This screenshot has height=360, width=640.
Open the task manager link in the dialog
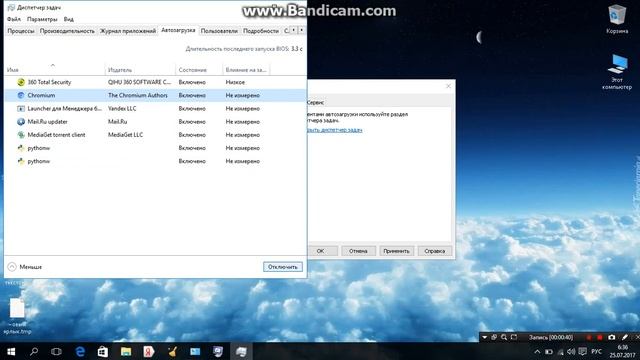click(x=334, y=130)
